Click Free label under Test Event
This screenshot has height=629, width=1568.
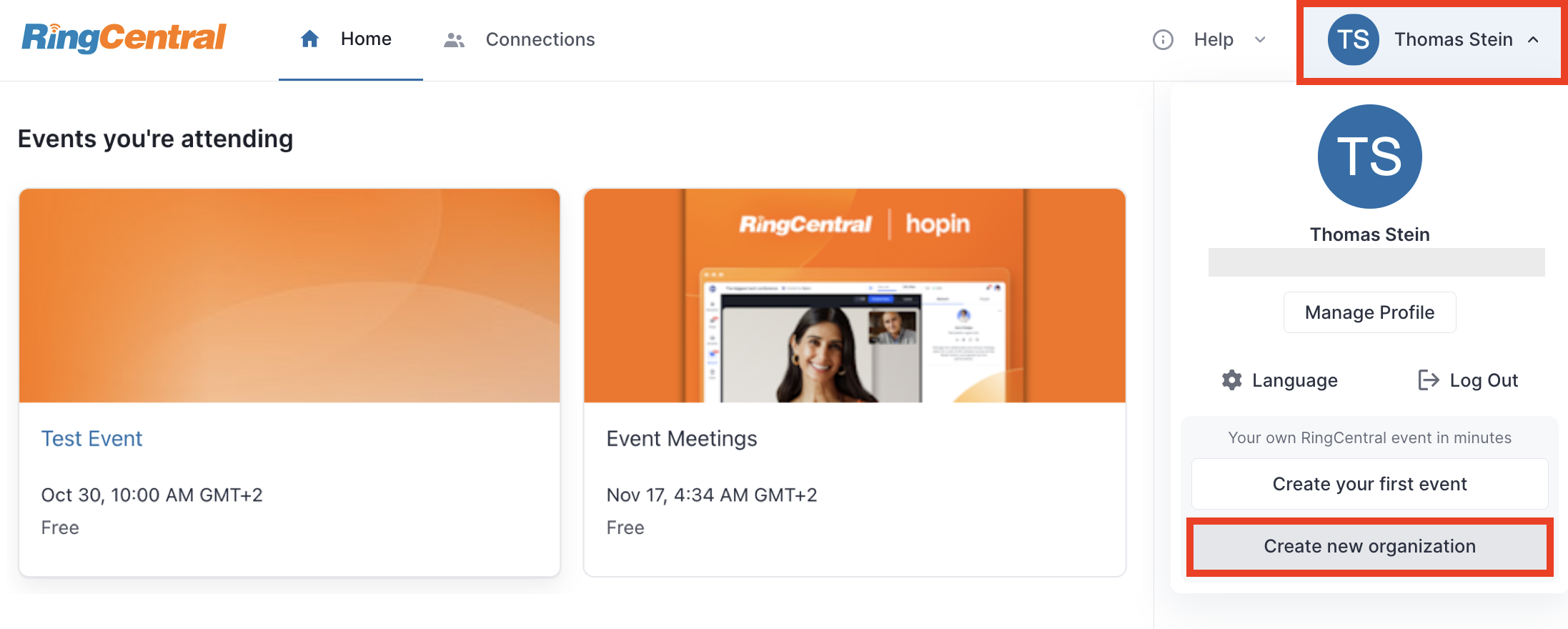(x=60, y=528)
